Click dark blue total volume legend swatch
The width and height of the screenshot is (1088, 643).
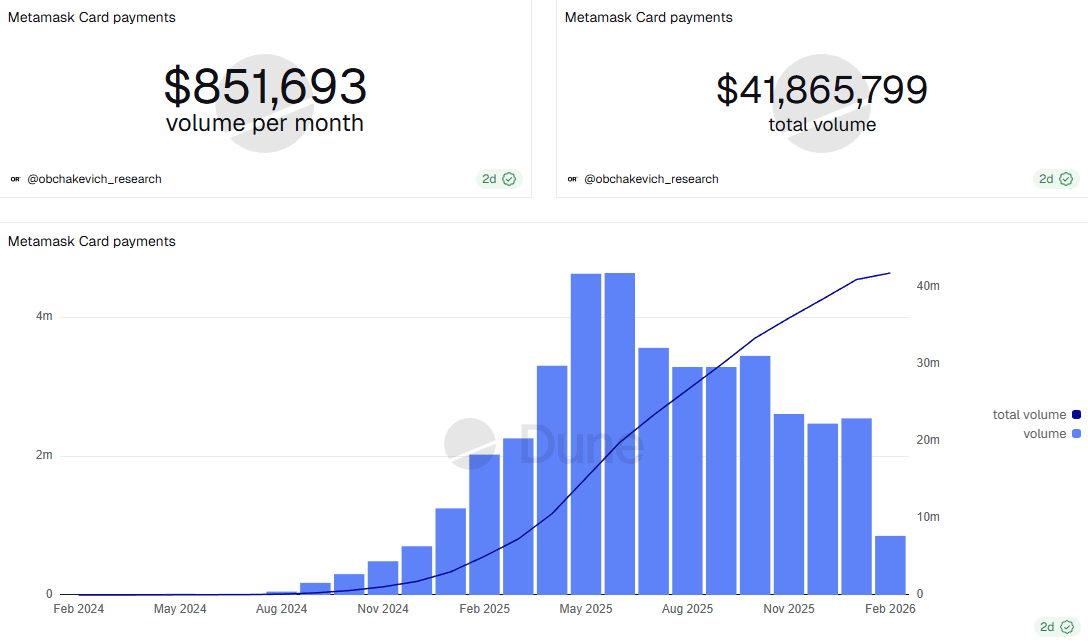(x=1076, y=415)
